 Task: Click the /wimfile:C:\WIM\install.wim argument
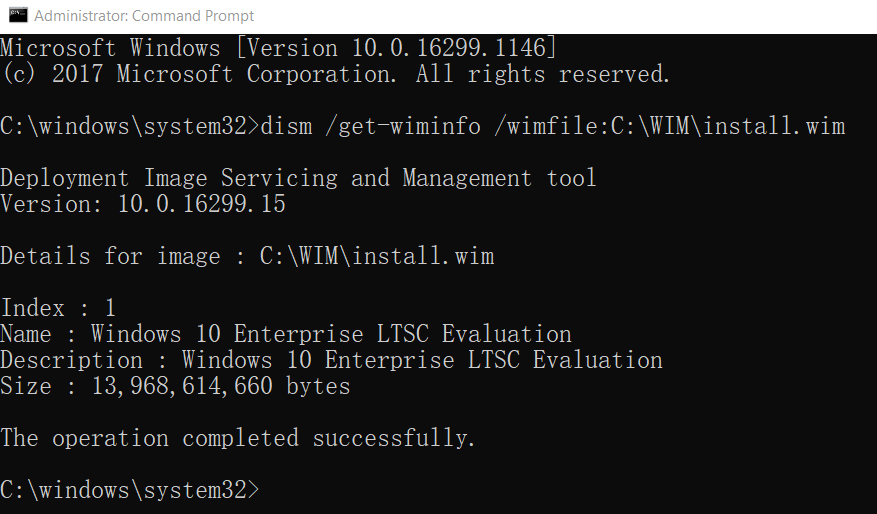[x=669, y=126]
